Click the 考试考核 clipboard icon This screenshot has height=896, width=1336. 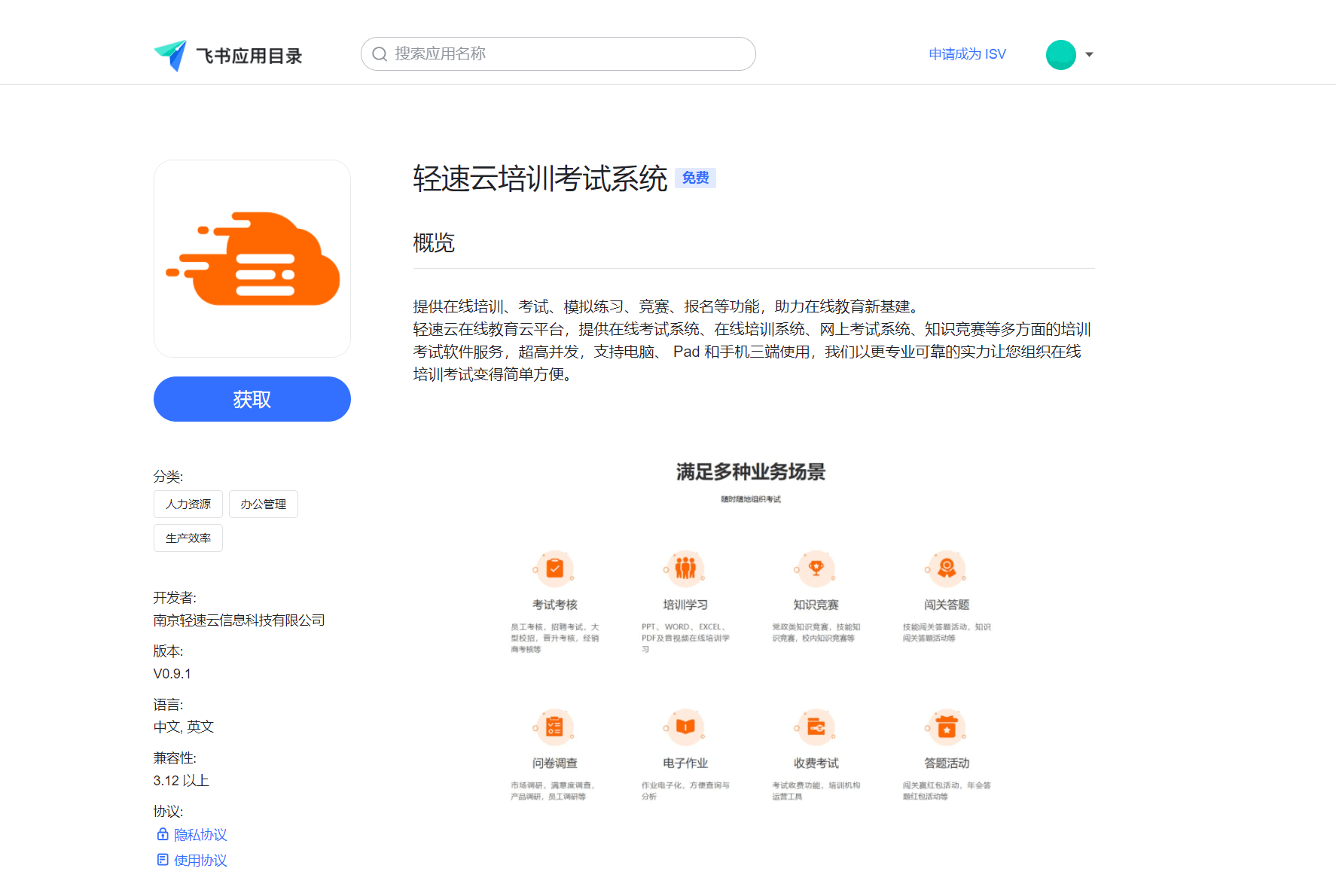[x=554, y=568]
